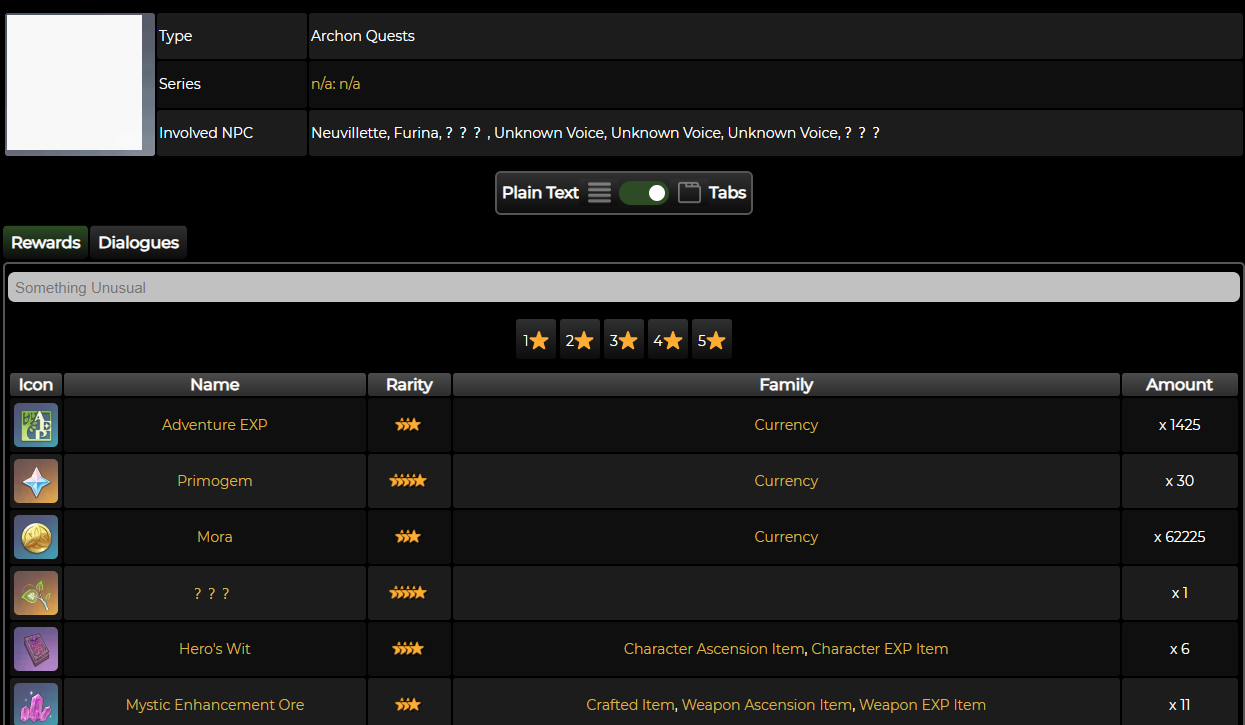This screenshot has height=725, width=1245.
Task: Open the Currency family link for Mora
Action: [x=786, y=537]
